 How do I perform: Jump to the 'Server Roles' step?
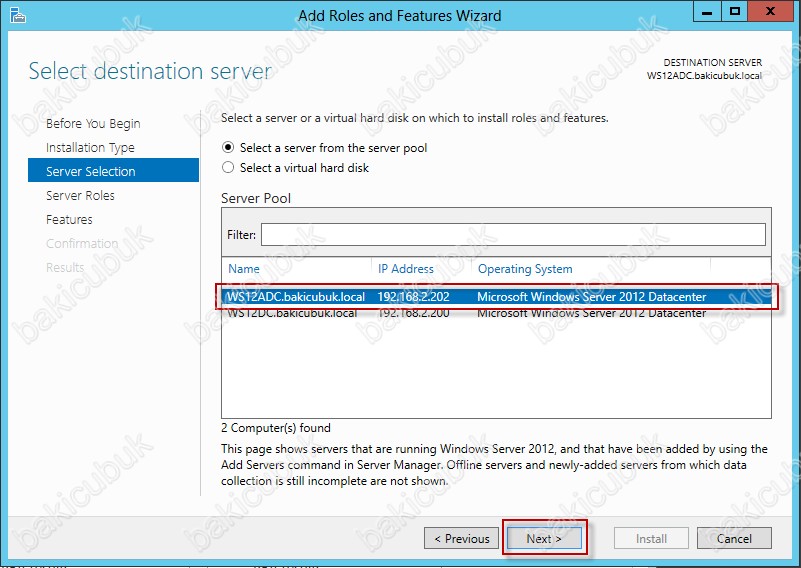point(80,196)
